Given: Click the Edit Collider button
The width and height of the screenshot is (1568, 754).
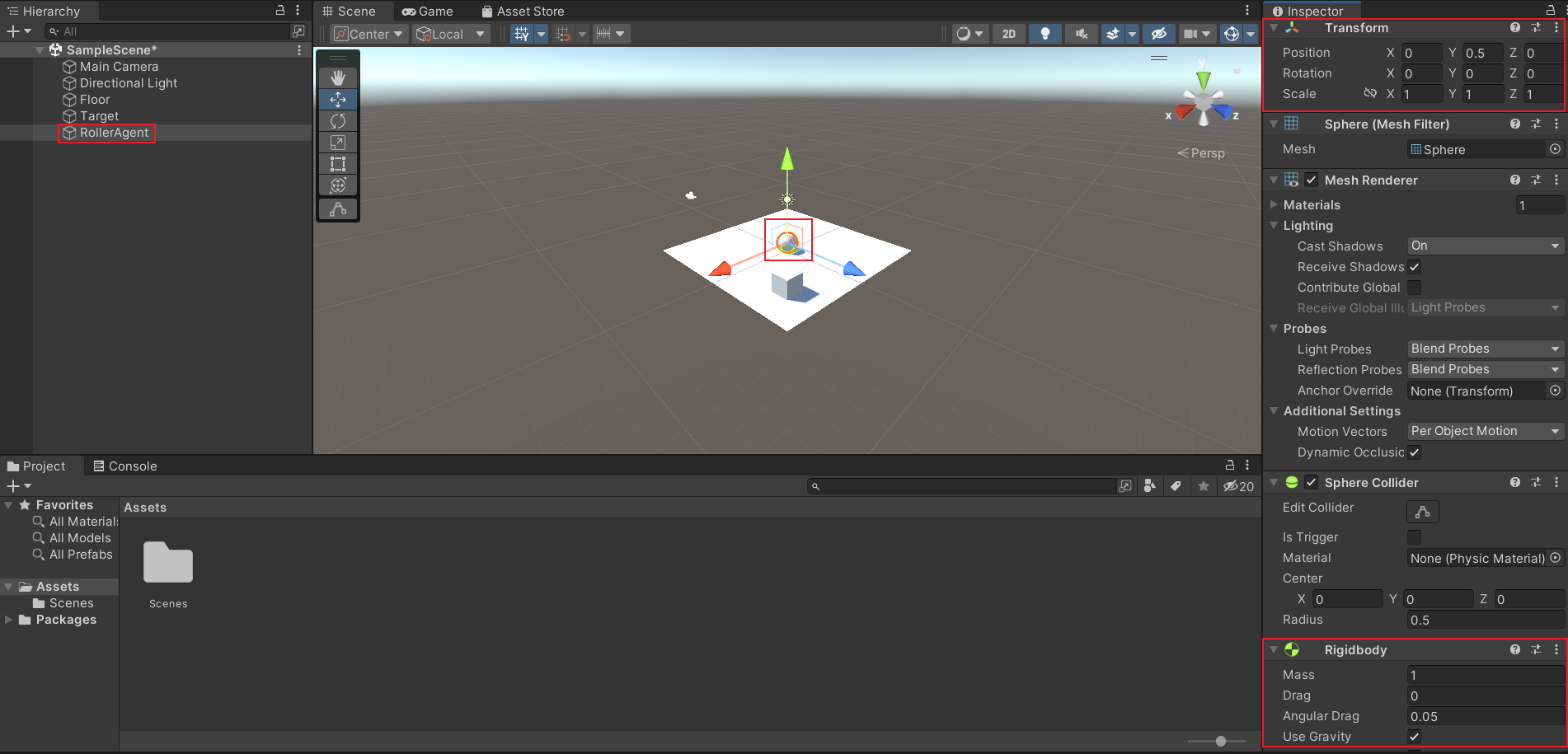Looking at the screenshot, I should [1421, 511].
